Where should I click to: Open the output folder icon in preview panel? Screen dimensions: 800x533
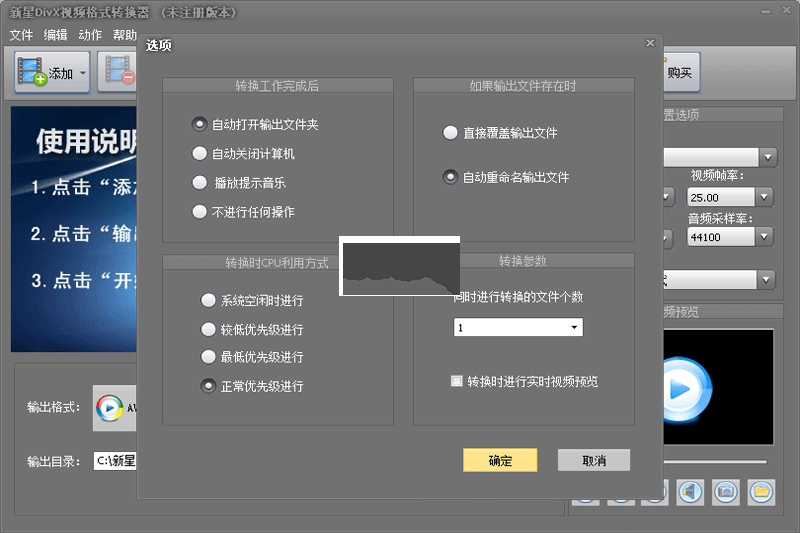pyautogui.click(x=761, y=491)
